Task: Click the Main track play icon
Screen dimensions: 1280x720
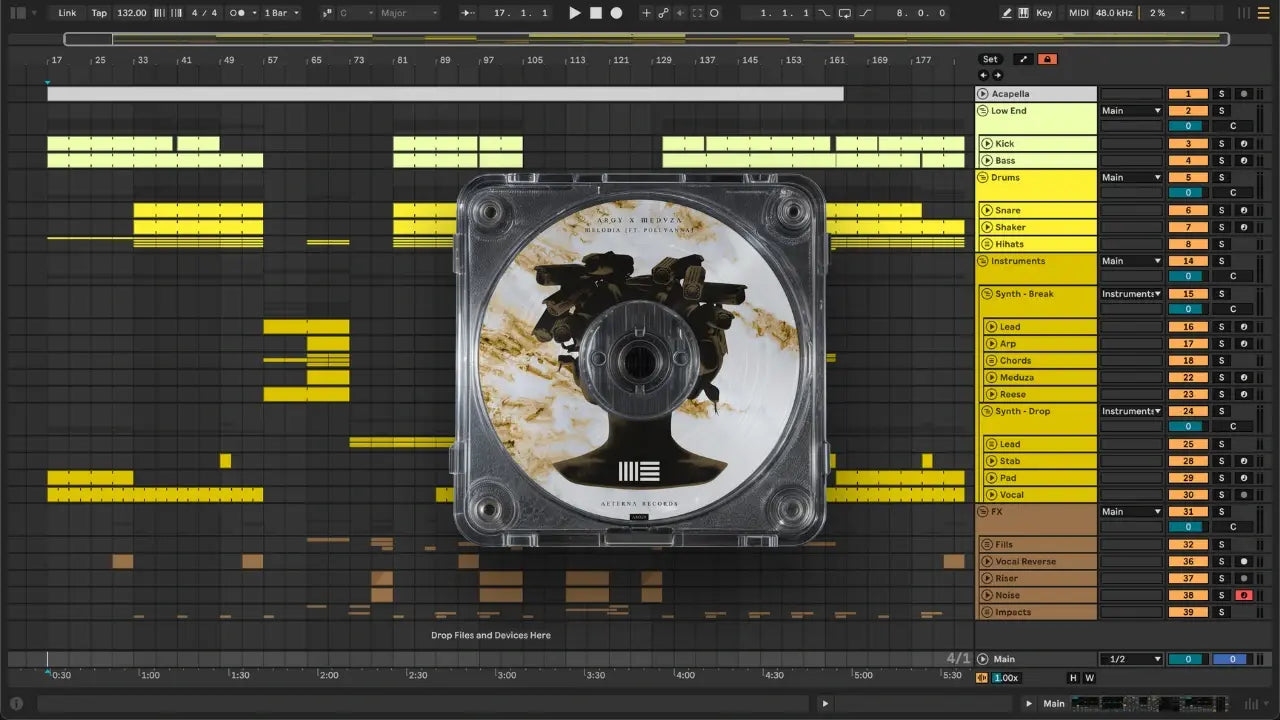Action: (983, 659)
